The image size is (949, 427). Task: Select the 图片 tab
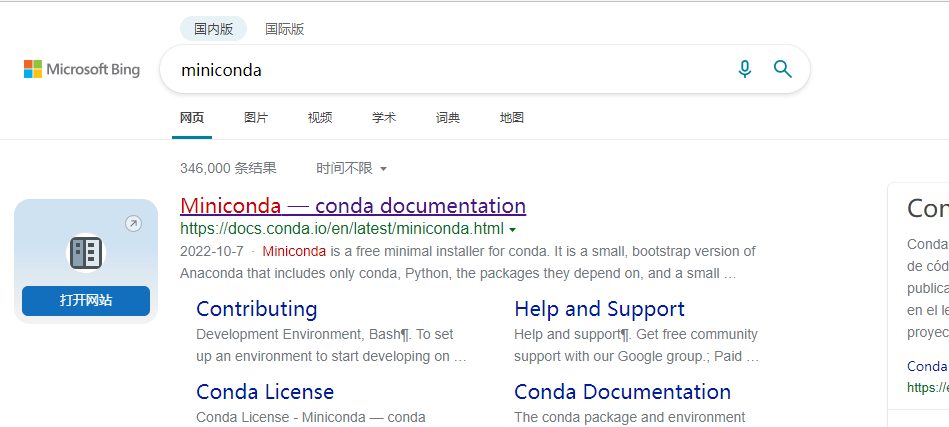click(256, 118)
